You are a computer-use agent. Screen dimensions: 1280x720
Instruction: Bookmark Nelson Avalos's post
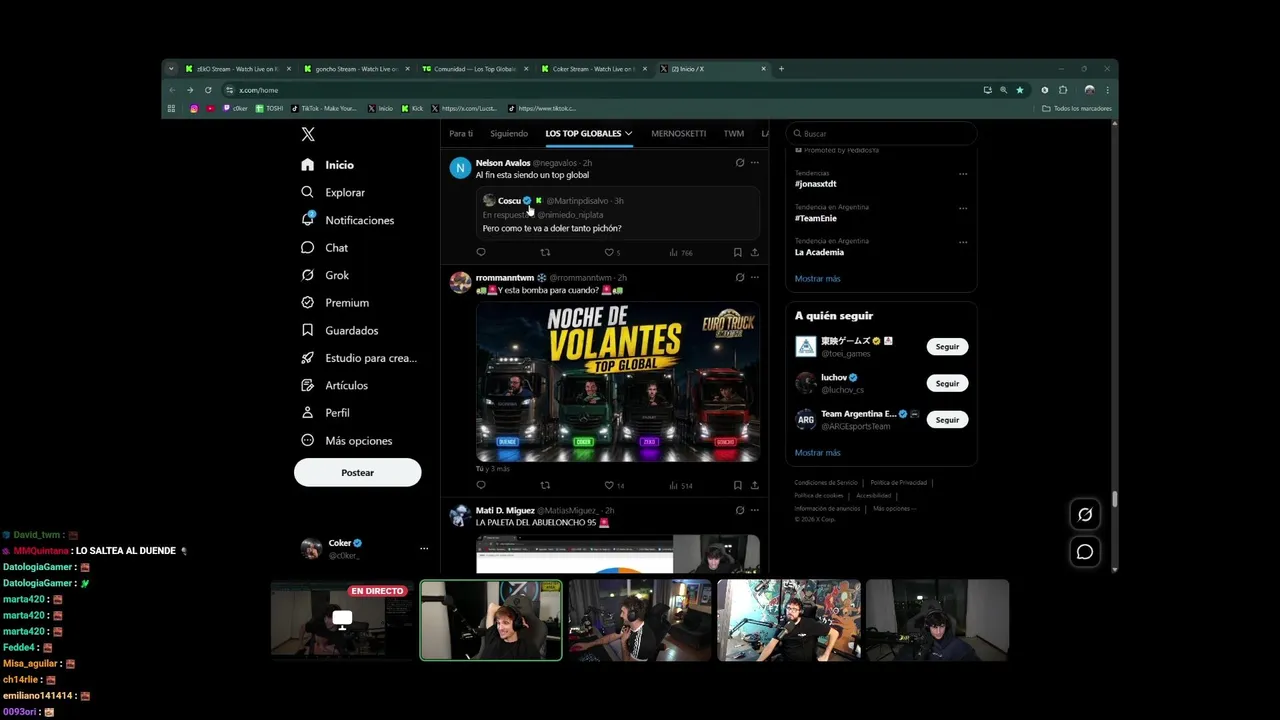(737, 252)
